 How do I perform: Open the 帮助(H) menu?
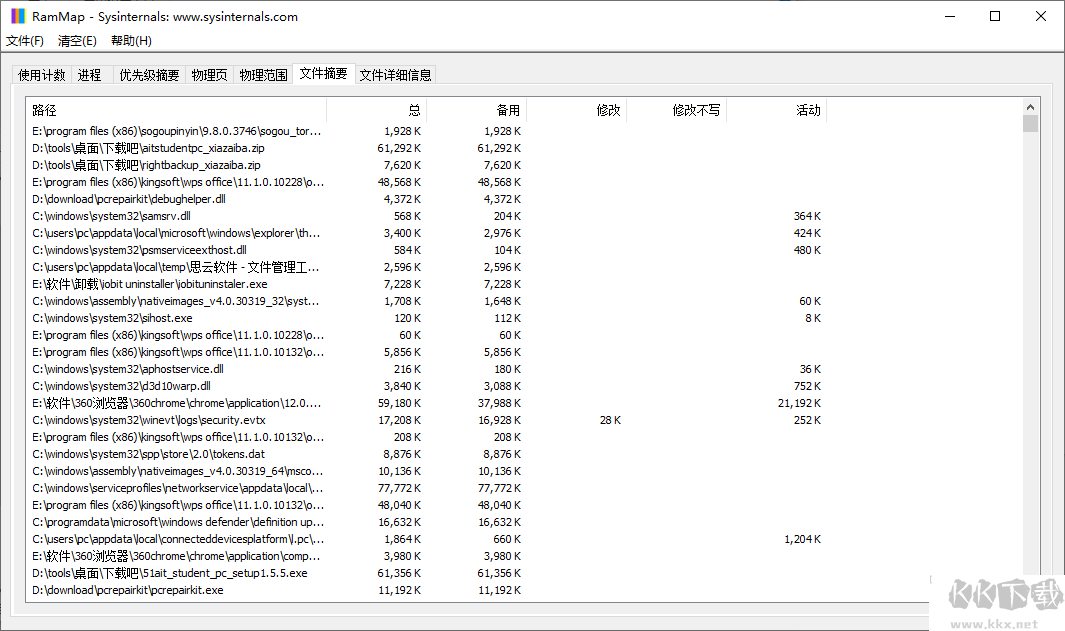click(130, 40)
